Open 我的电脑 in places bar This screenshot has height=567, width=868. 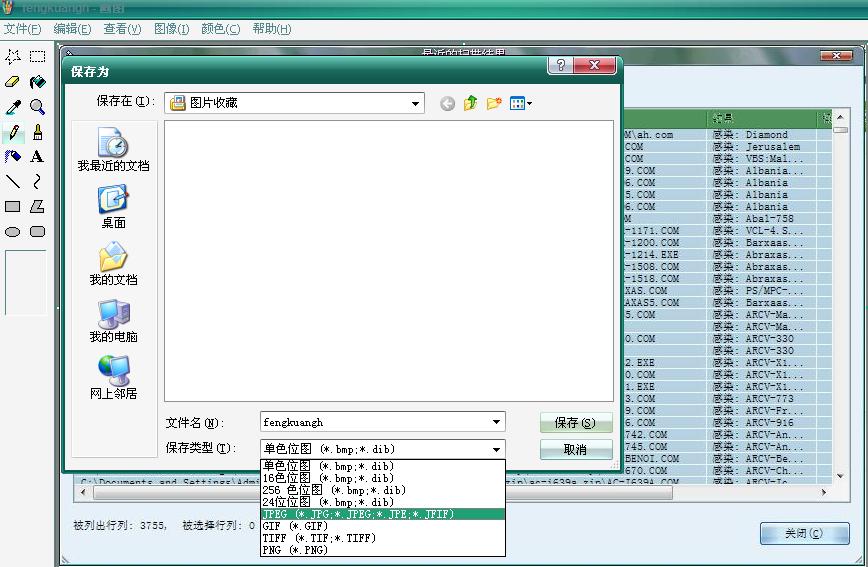tap(113, 322)
